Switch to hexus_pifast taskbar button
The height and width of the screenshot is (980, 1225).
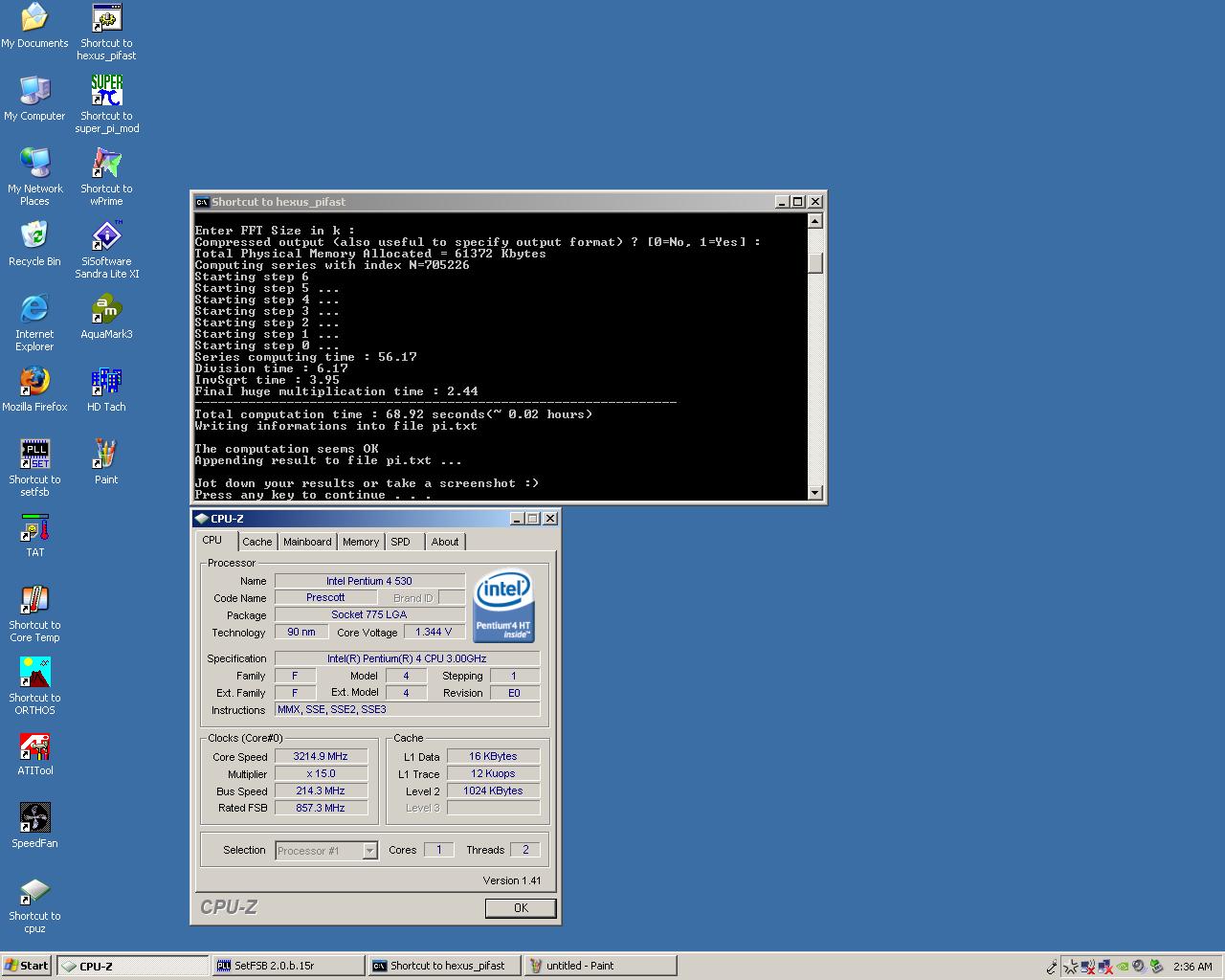[x=444, y=966]
